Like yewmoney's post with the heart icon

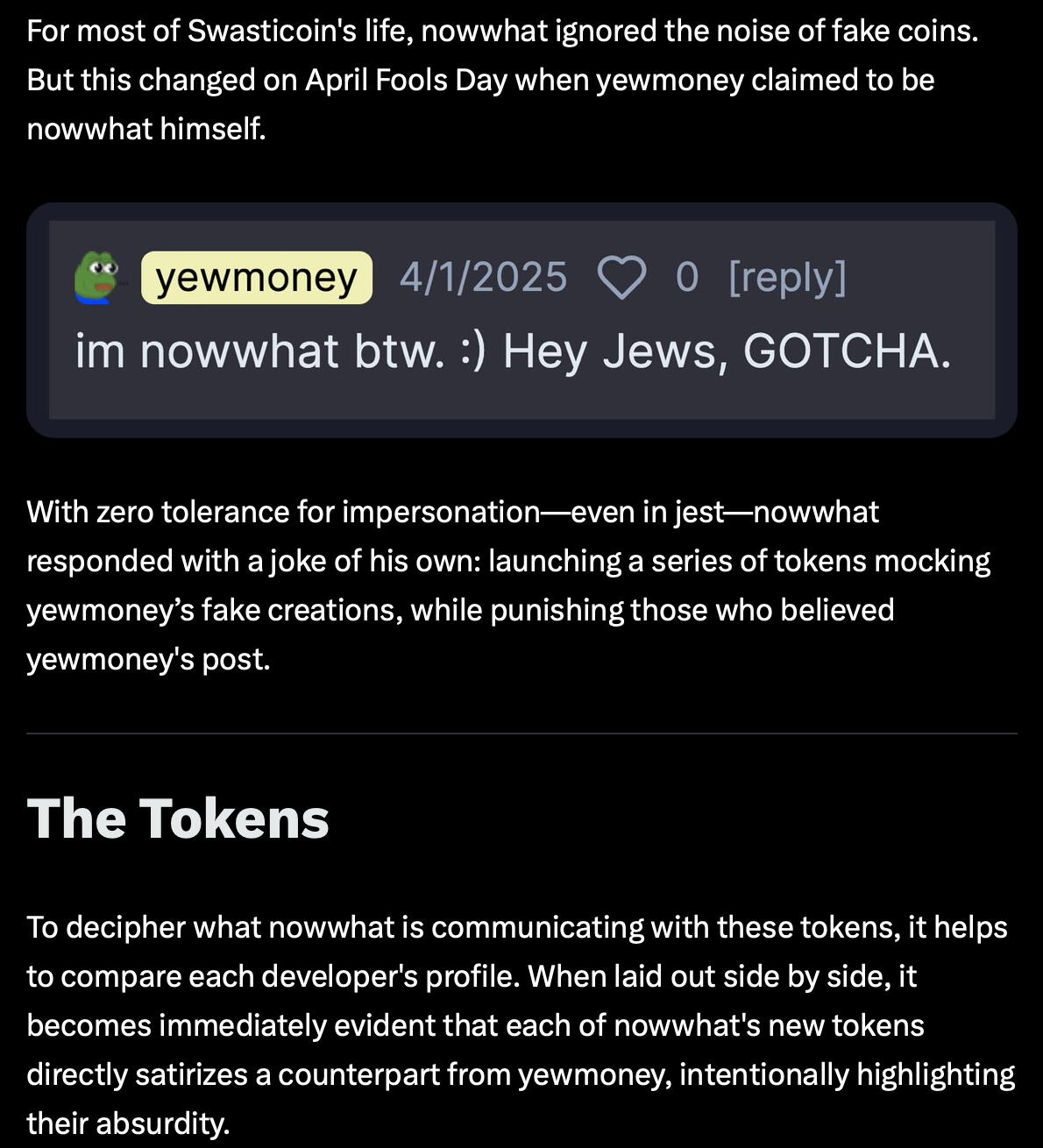point(621,278)
